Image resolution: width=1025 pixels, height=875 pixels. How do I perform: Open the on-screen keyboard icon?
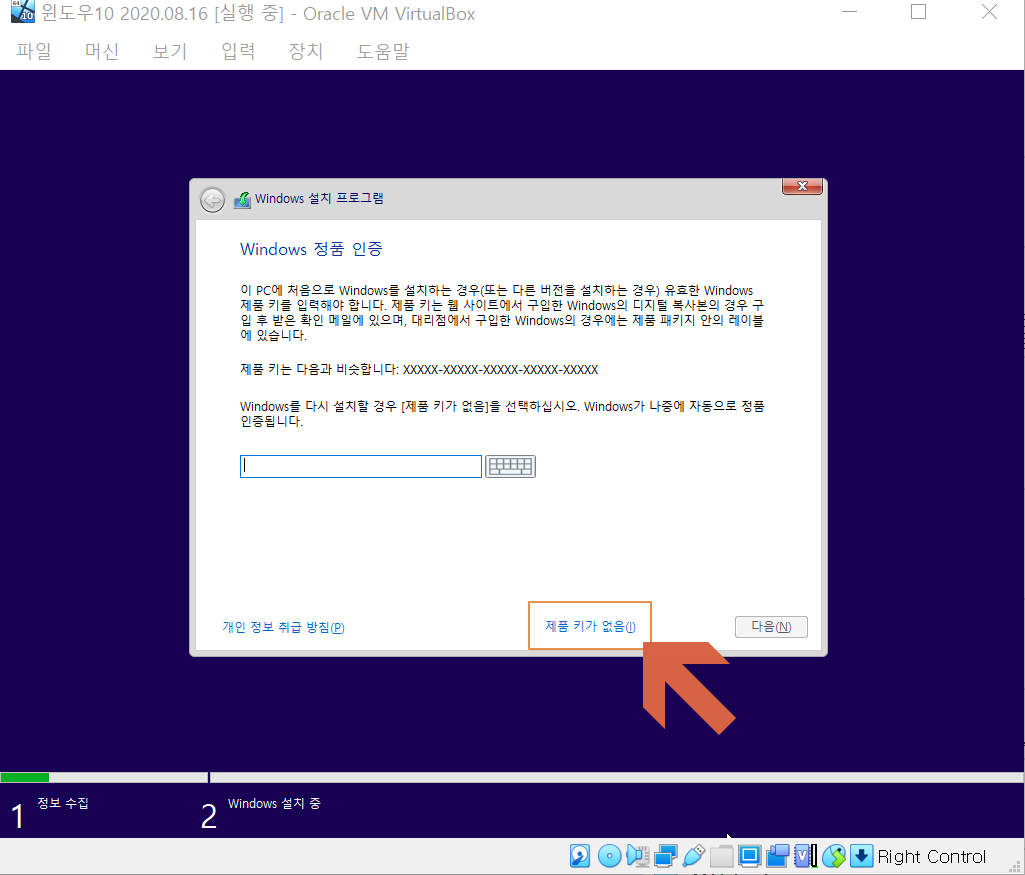511,467
